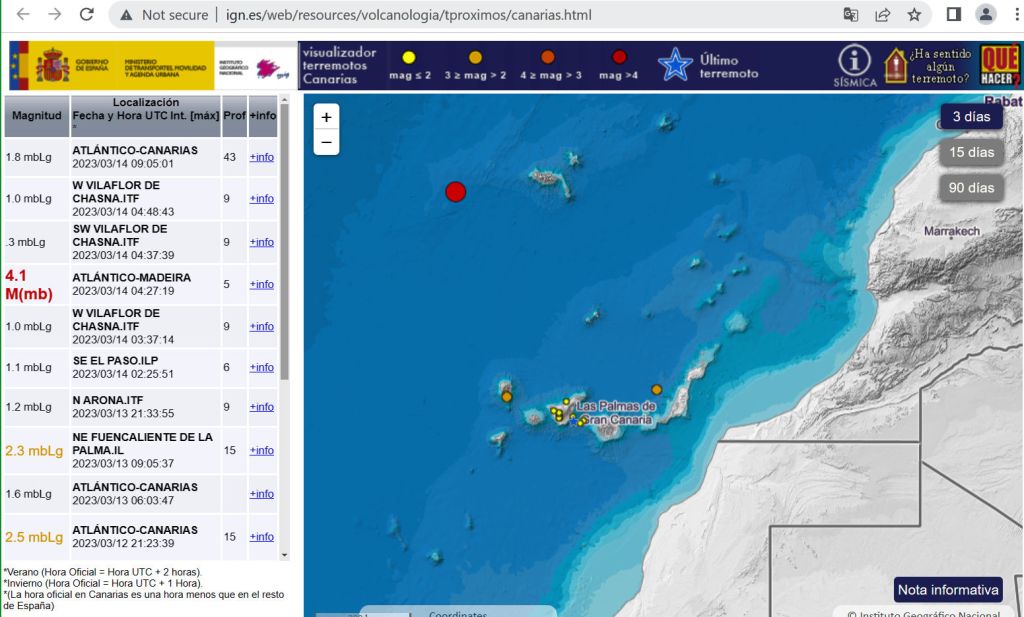Click the red magnitude 4.1 map marker
Viewport: 1024px width, 617px height.
[x=455, y=192]
